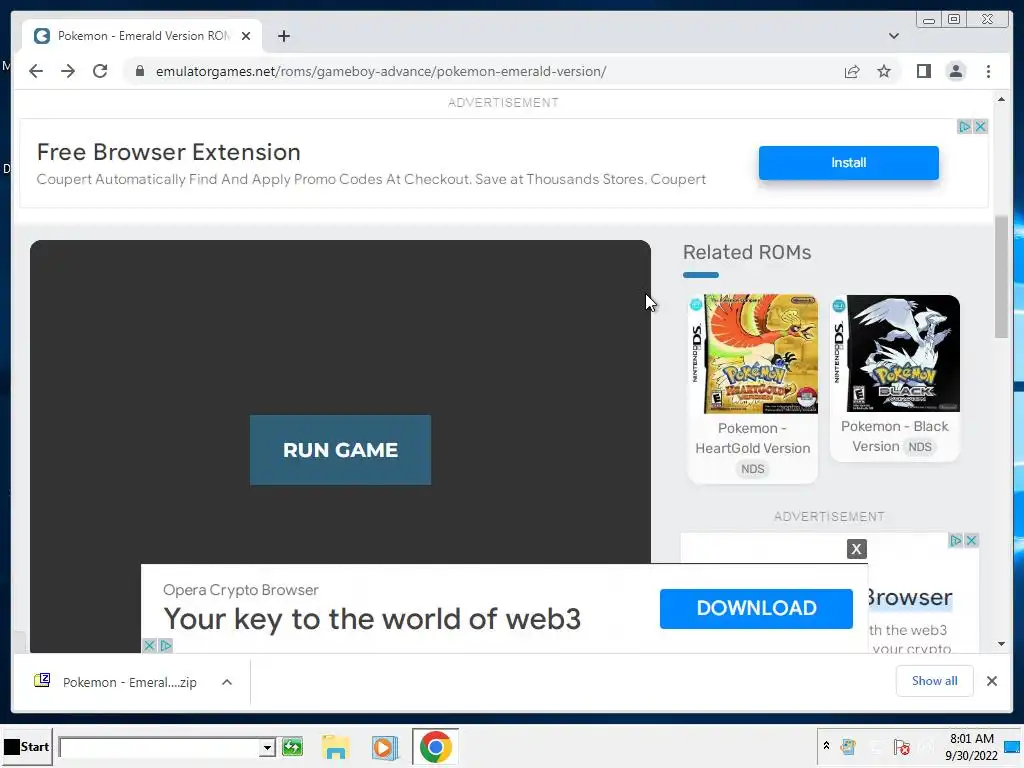Click Free Browser Extension ad headline
The height and width of the screenshot is (768, 1024).
(168, 152)
